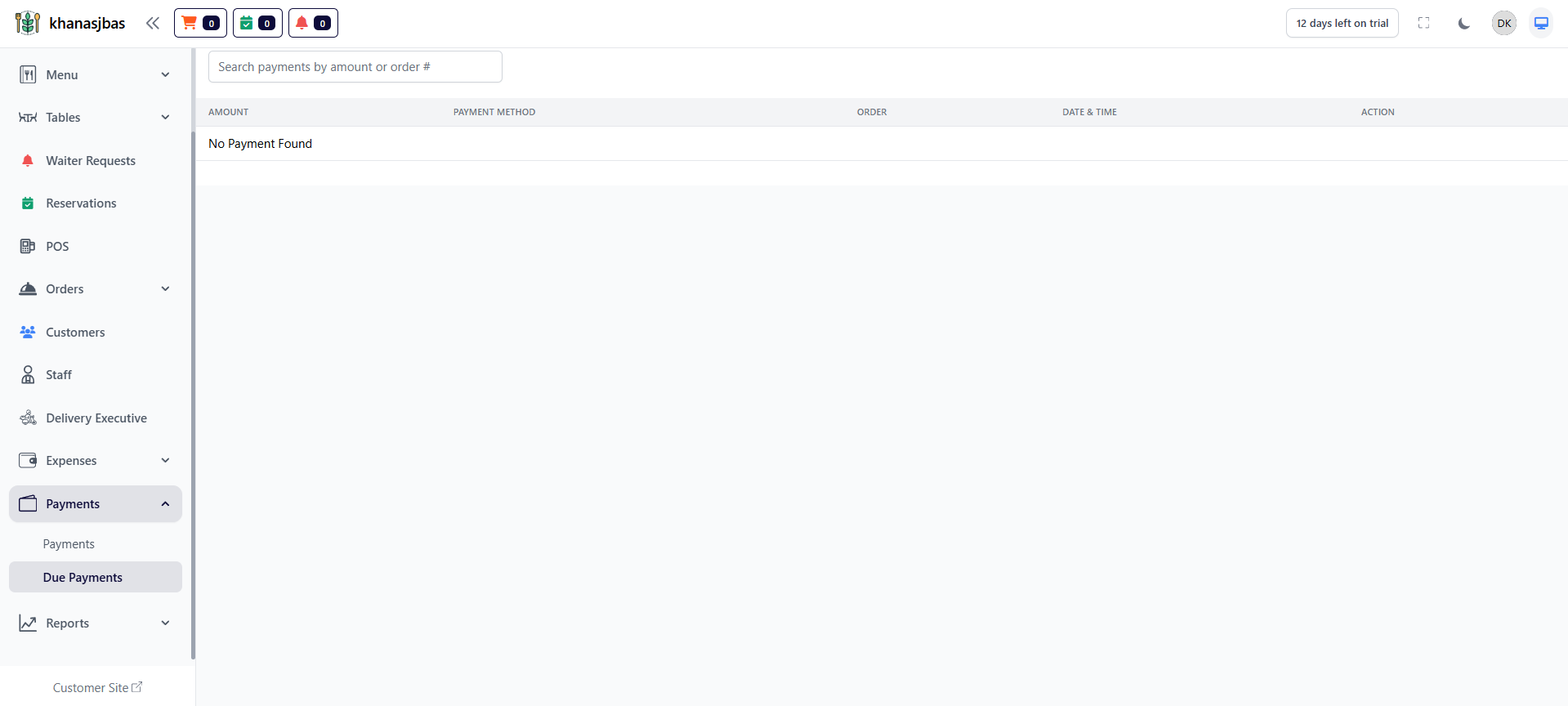This screenshot has height=706, width=1568.
Task: Open today's orders cart counter
Action: [200, 23]
